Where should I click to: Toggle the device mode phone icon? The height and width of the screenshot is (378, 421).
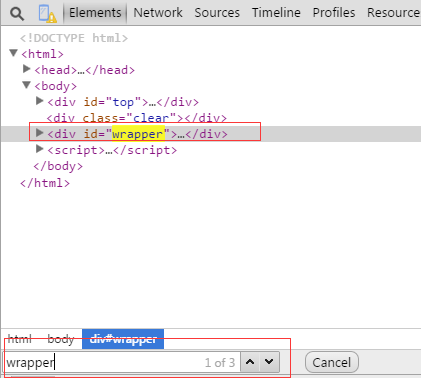pyautogui.click(x=47, y=14)
